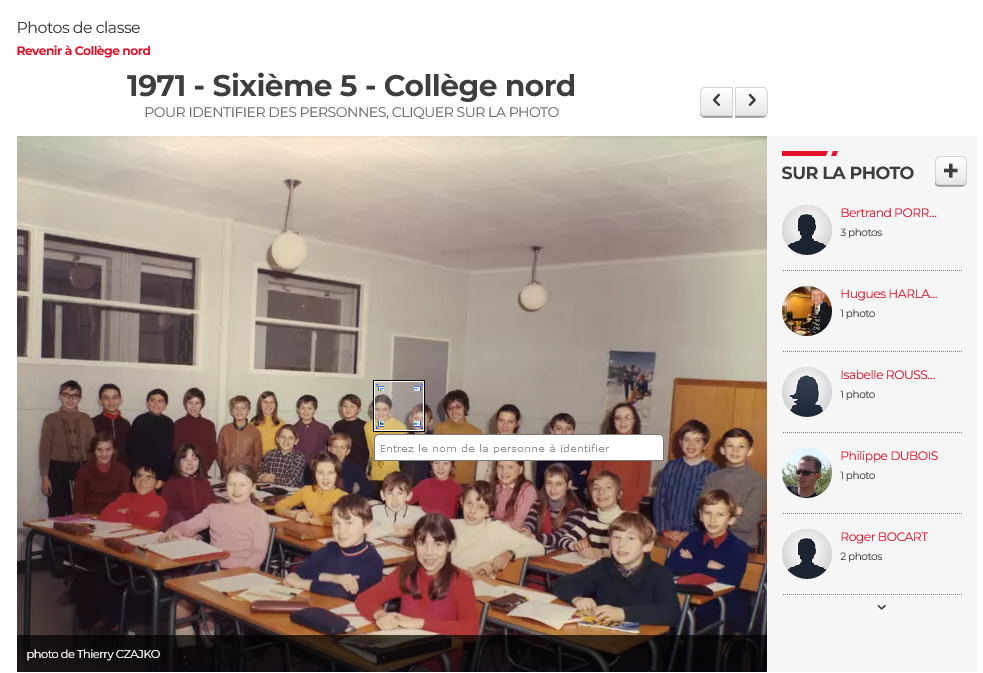Focus the person name input field
The image size is (983, 673).
pyautogui.click(x=518, y=448)
